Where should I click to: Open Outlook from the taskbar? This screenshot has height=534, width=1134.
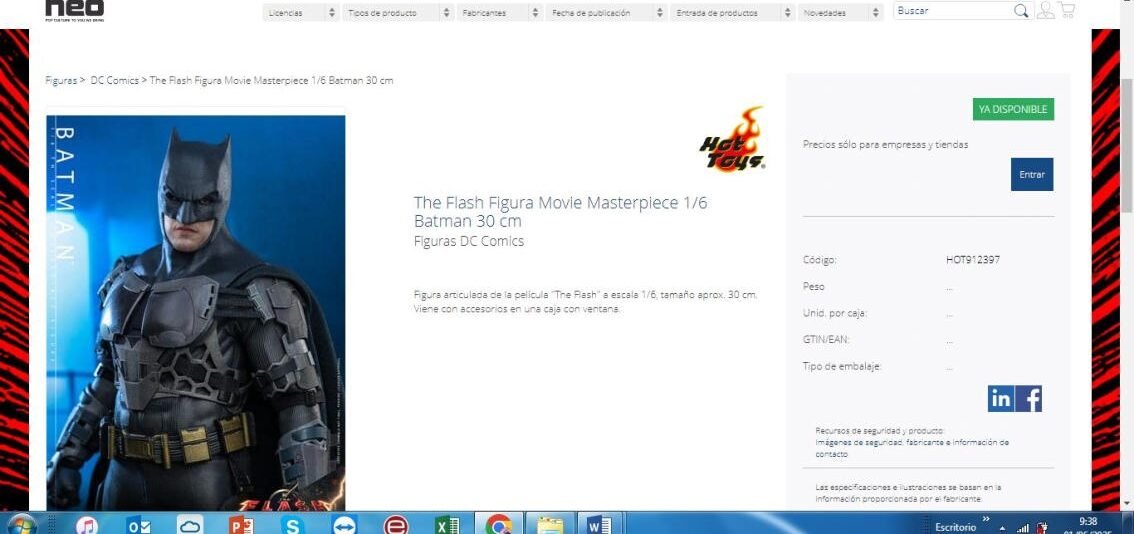pyautogui.click(x=138, y=525)
